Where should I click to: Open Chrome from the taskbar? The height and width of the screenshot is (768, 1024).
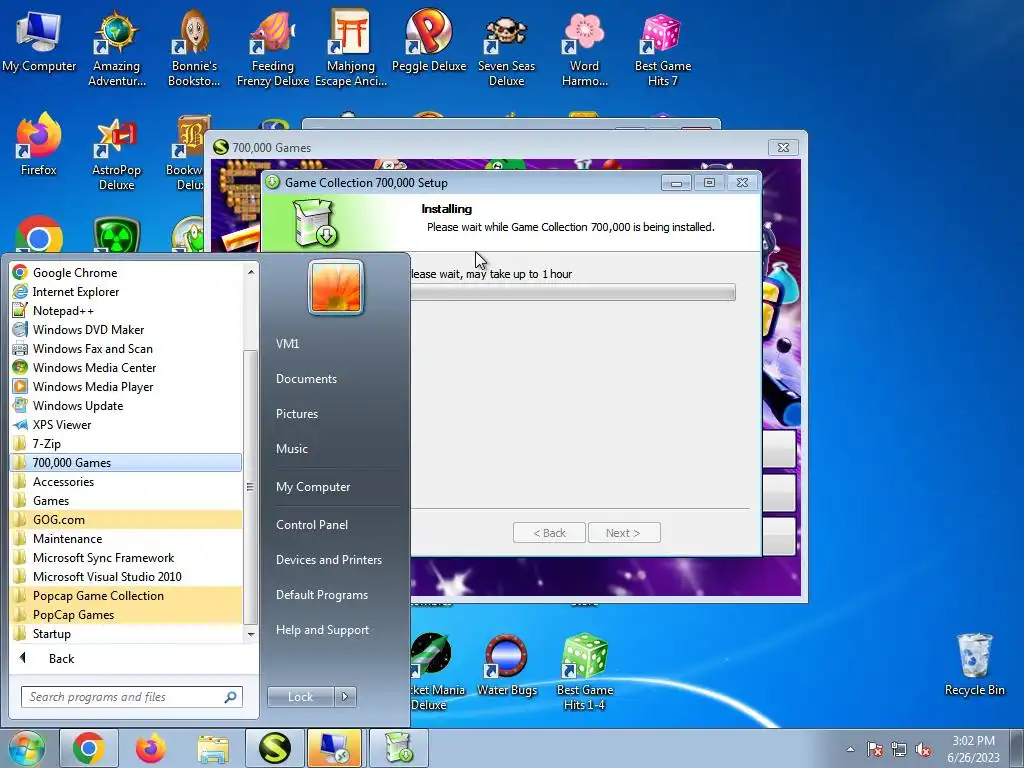[x=89, y=748]
